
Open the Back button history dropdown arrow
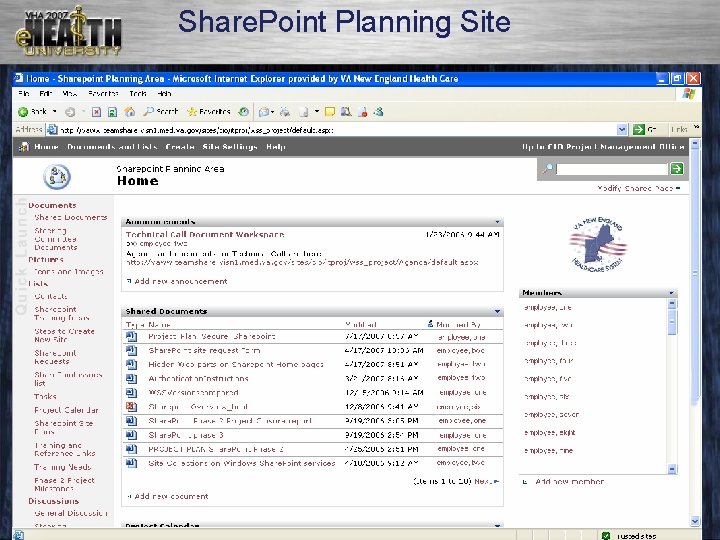pyautogui.click(x=55, y=112)
